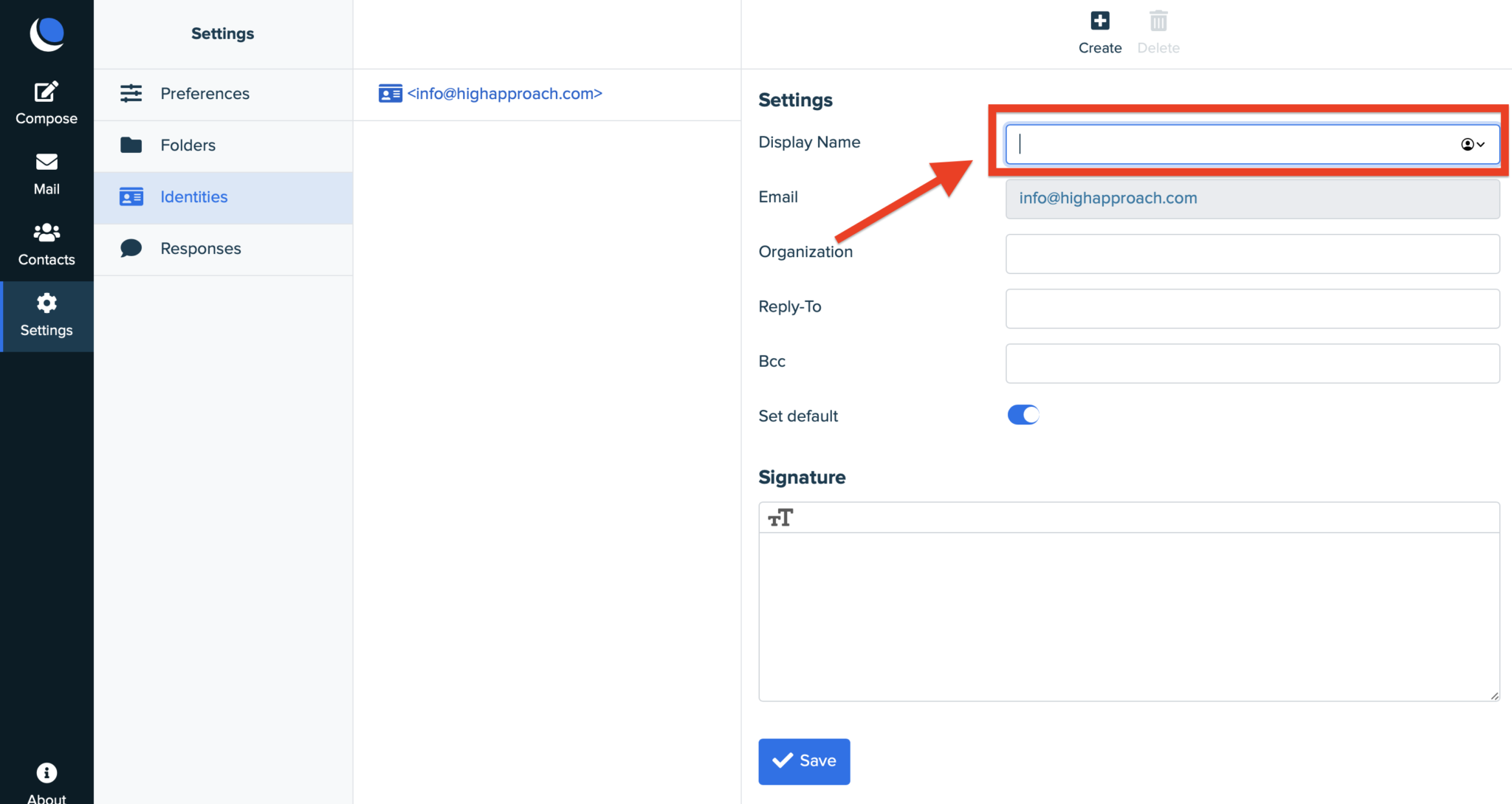Open Compose from the sidebar
This screenshot has height=804, width=1512.
[47, 103]
